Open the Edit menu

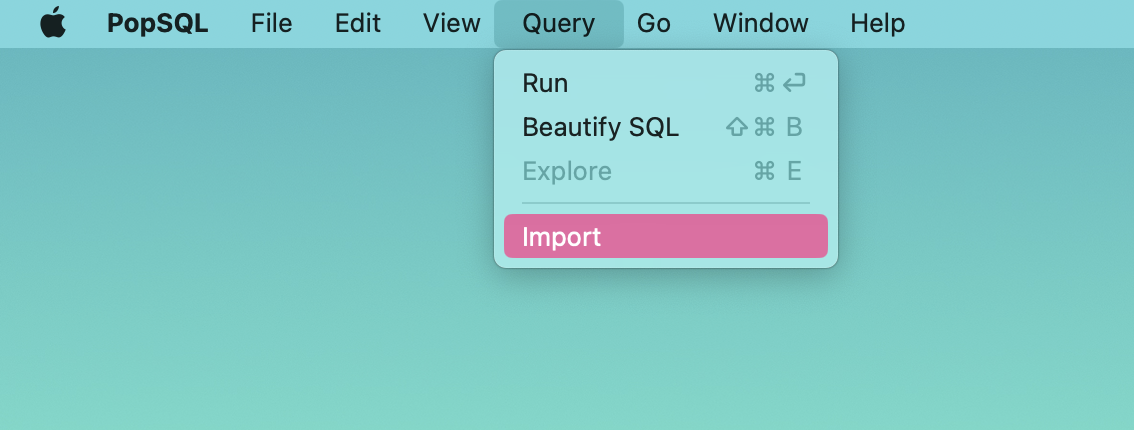357,23
